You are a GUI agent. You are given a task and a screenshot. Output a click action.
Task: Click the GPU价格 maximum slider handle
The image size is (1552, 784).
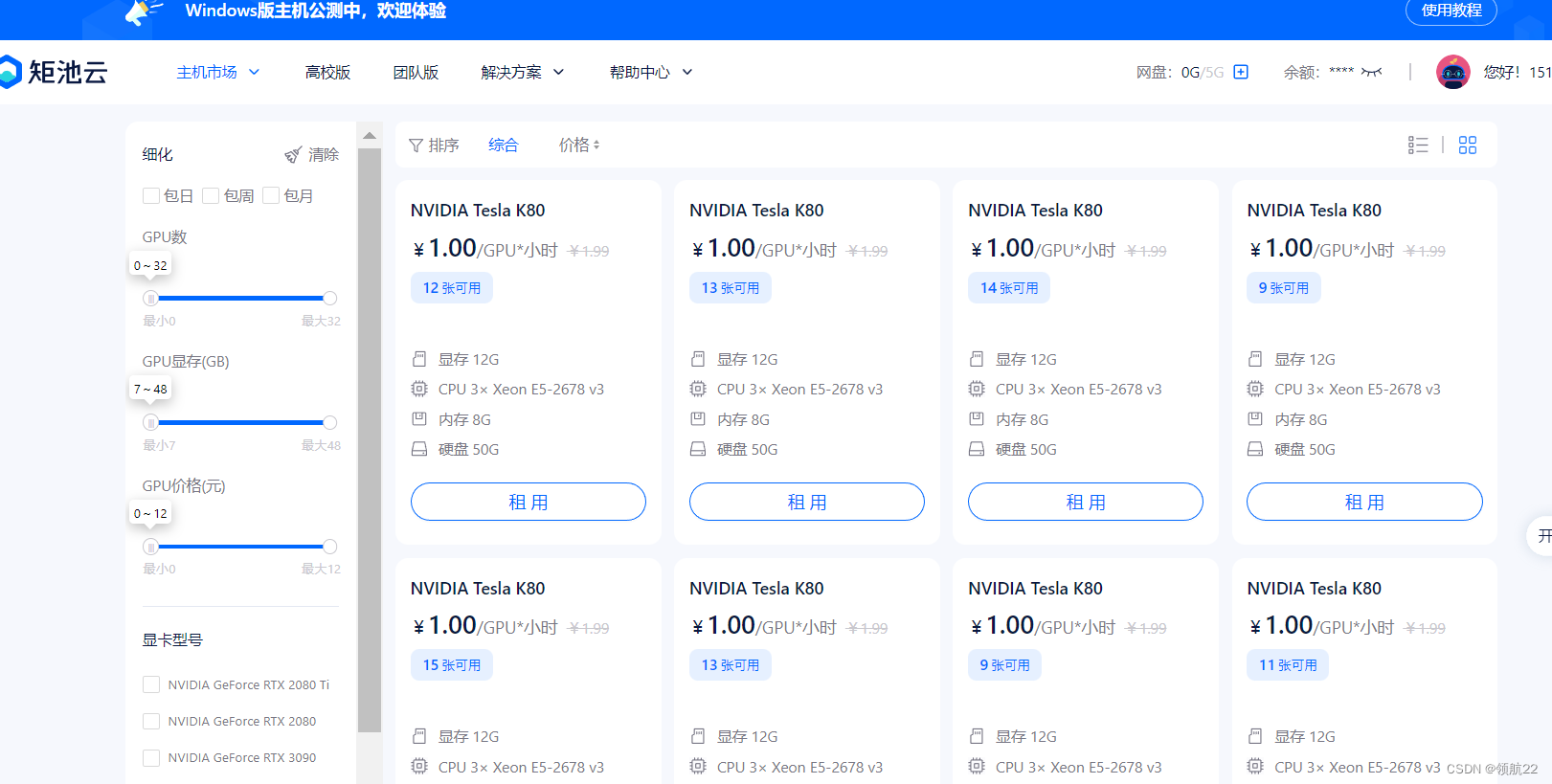point(329,547)
